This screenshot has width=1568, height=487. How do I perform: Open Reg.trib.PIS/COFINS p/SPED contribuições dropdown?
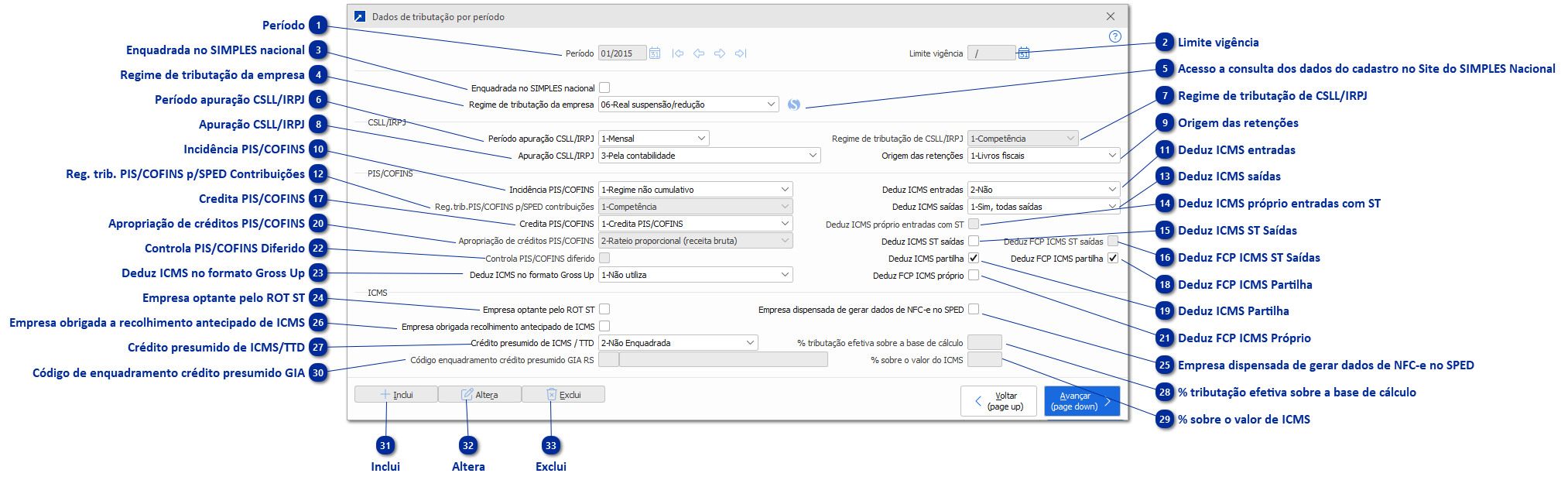696,207
